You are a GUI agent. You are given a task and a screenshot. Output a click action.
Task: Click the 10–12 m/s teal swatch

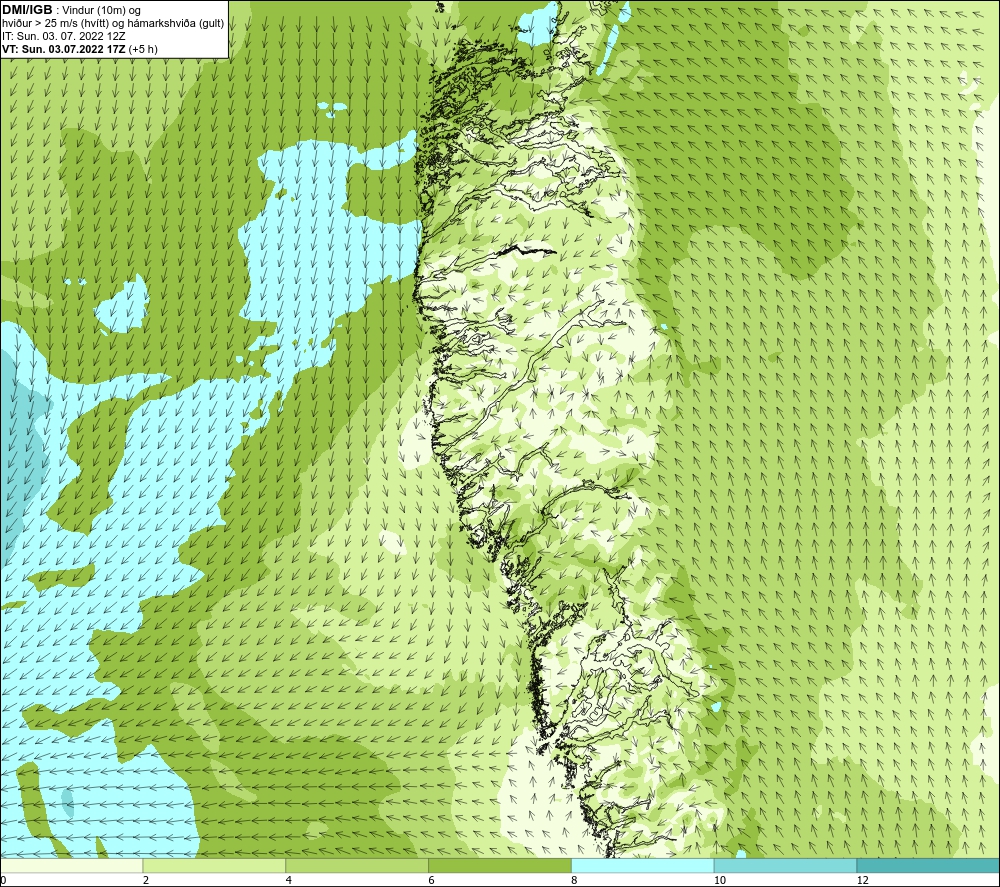pyautogui.click(x=786, y=865)
